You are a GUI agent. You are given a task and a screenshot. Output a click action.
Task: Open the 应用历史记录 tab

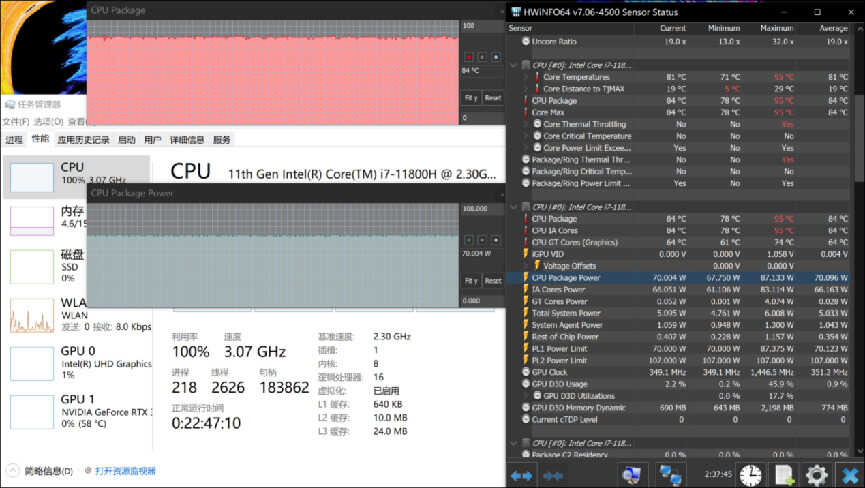point(83,140)
